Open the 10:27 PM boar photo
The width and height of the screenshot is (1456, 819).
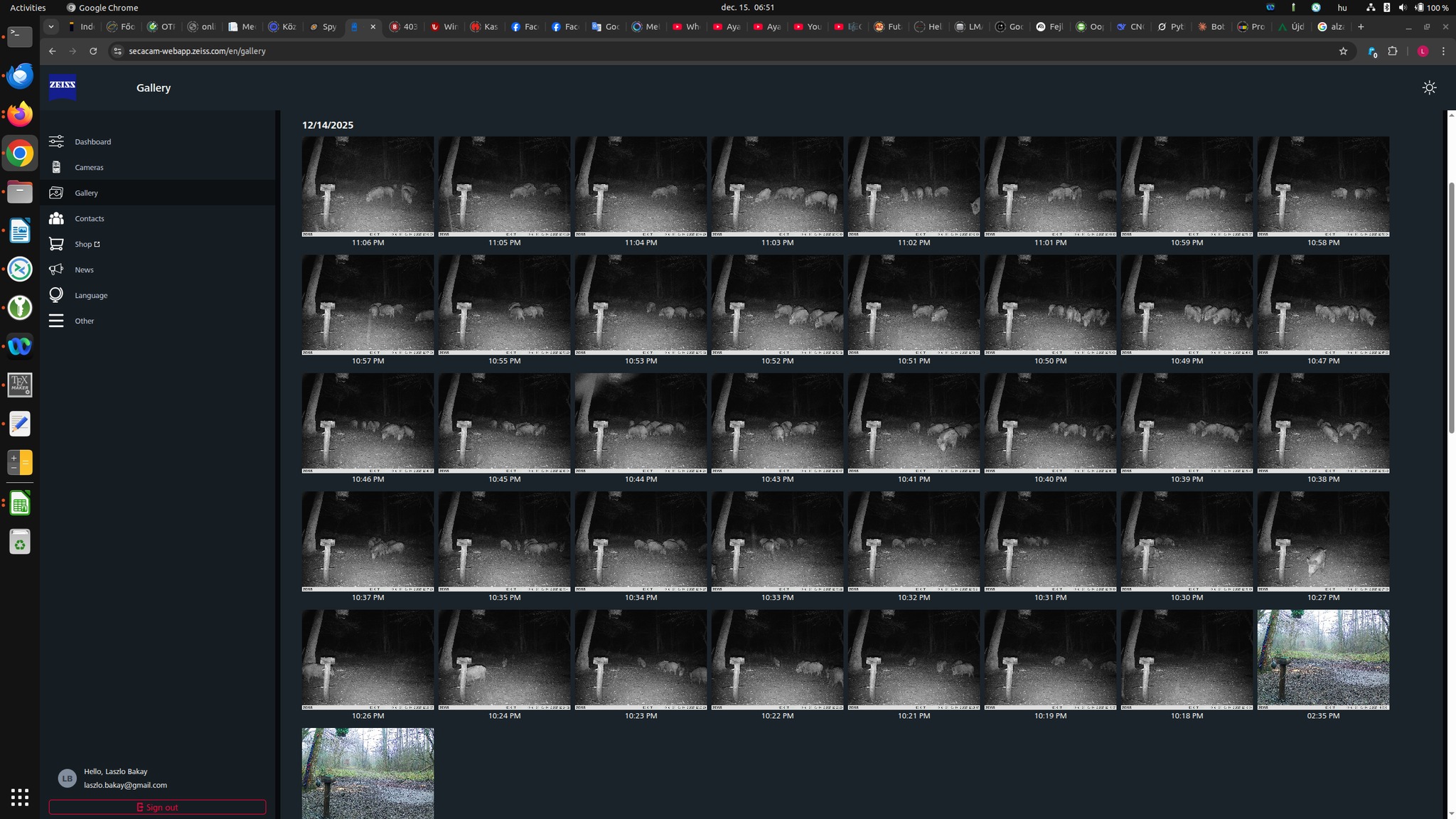pos(1323,541)
